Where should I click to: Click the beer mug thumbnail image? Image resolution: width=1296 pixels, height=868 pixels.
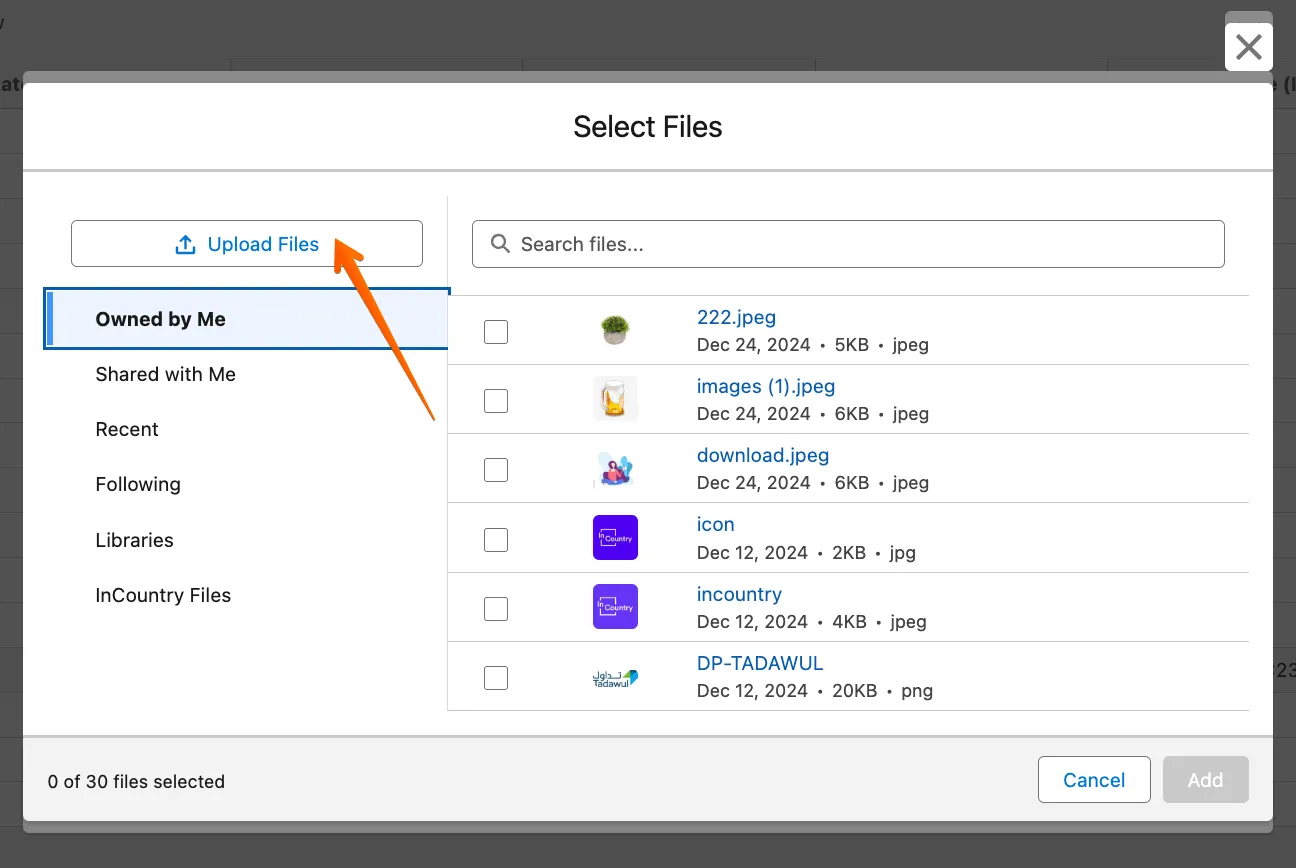[615, 399]
